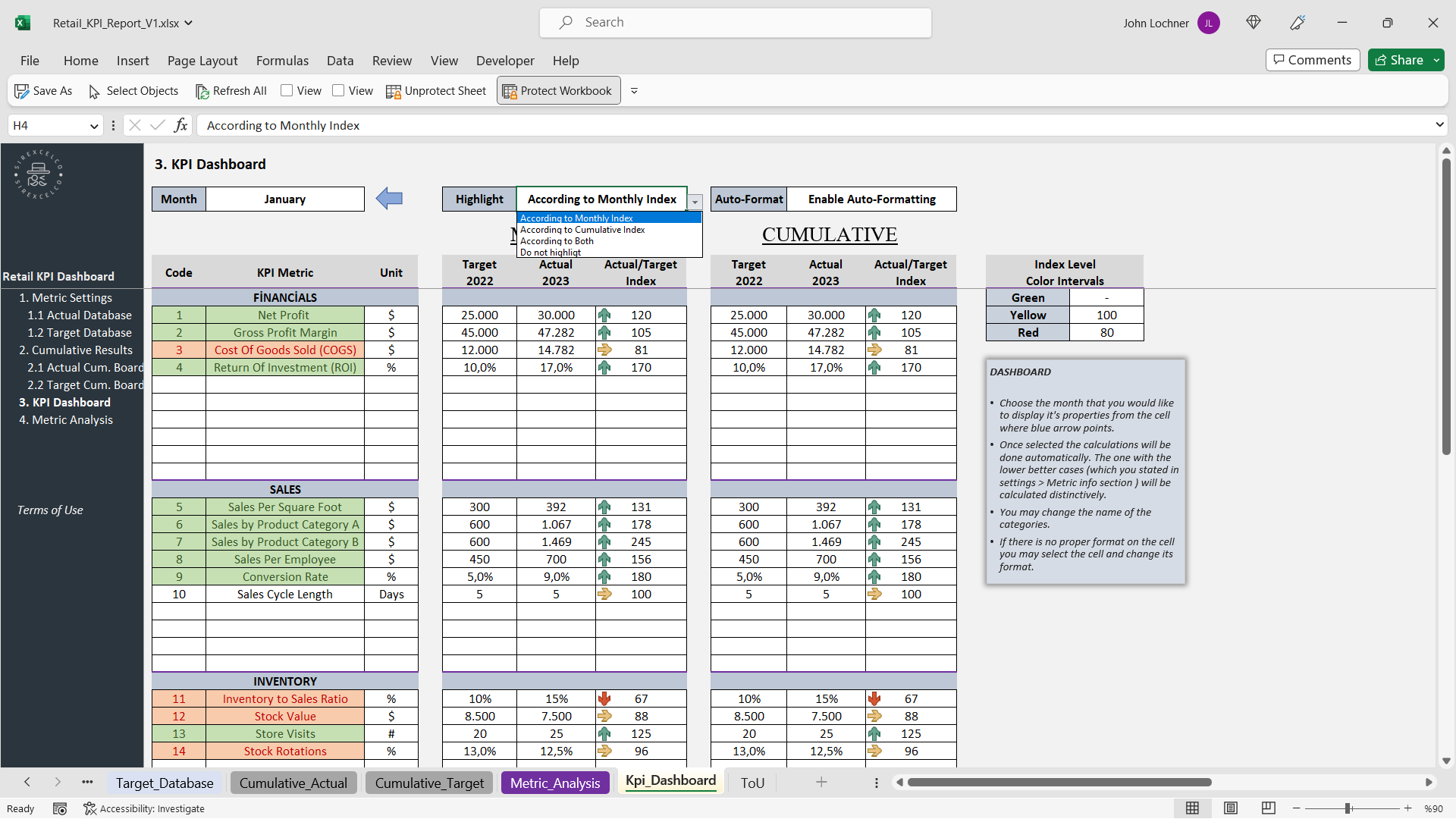Screen dimensions: 1456x819
Task: Open the Highlight cell dropdown arrow
Action: click(695, 202)
